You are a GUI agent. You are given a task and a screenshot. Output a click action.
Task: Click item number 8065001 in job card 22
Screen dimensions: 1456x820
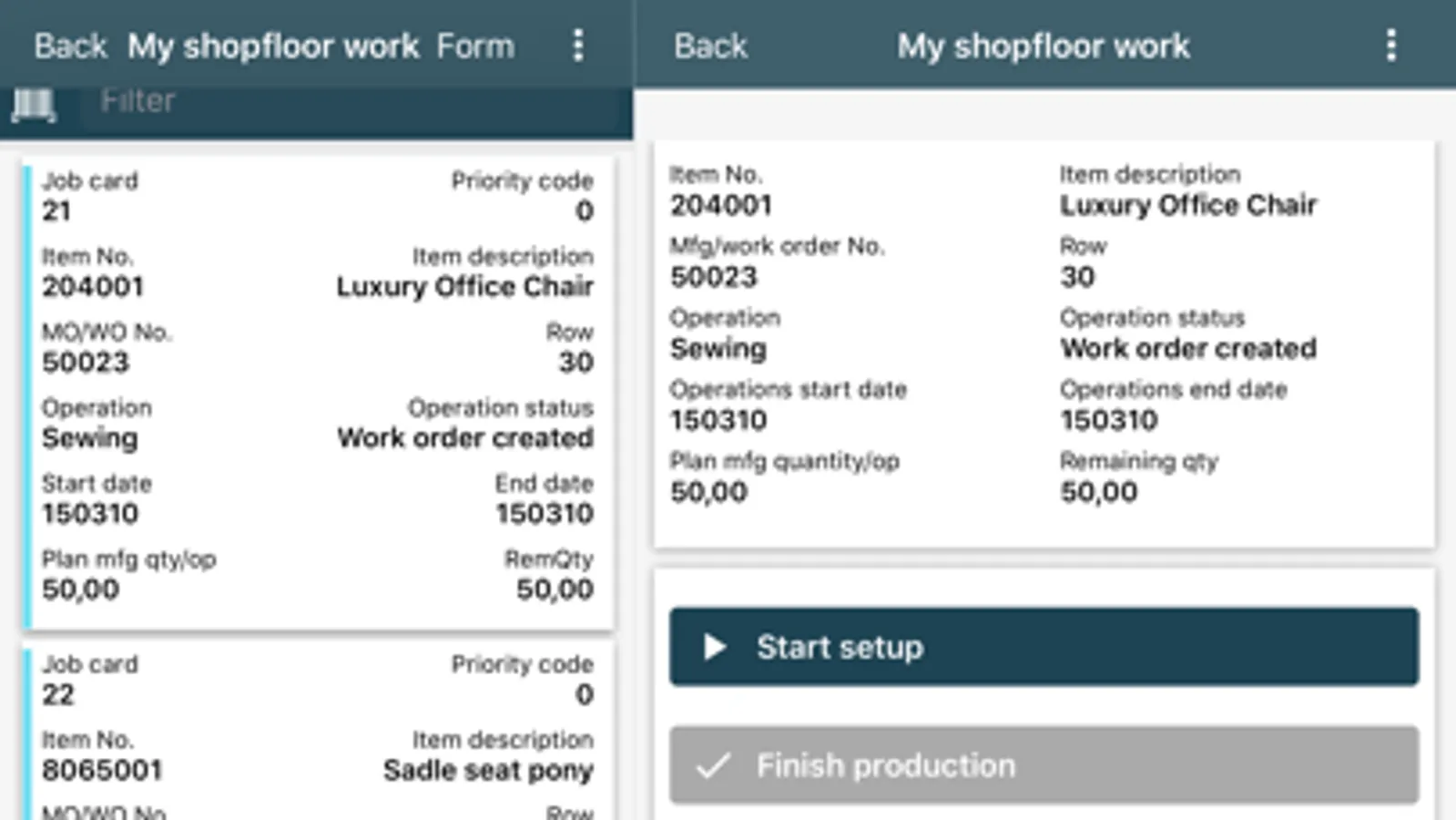click(x=102, y=770)
